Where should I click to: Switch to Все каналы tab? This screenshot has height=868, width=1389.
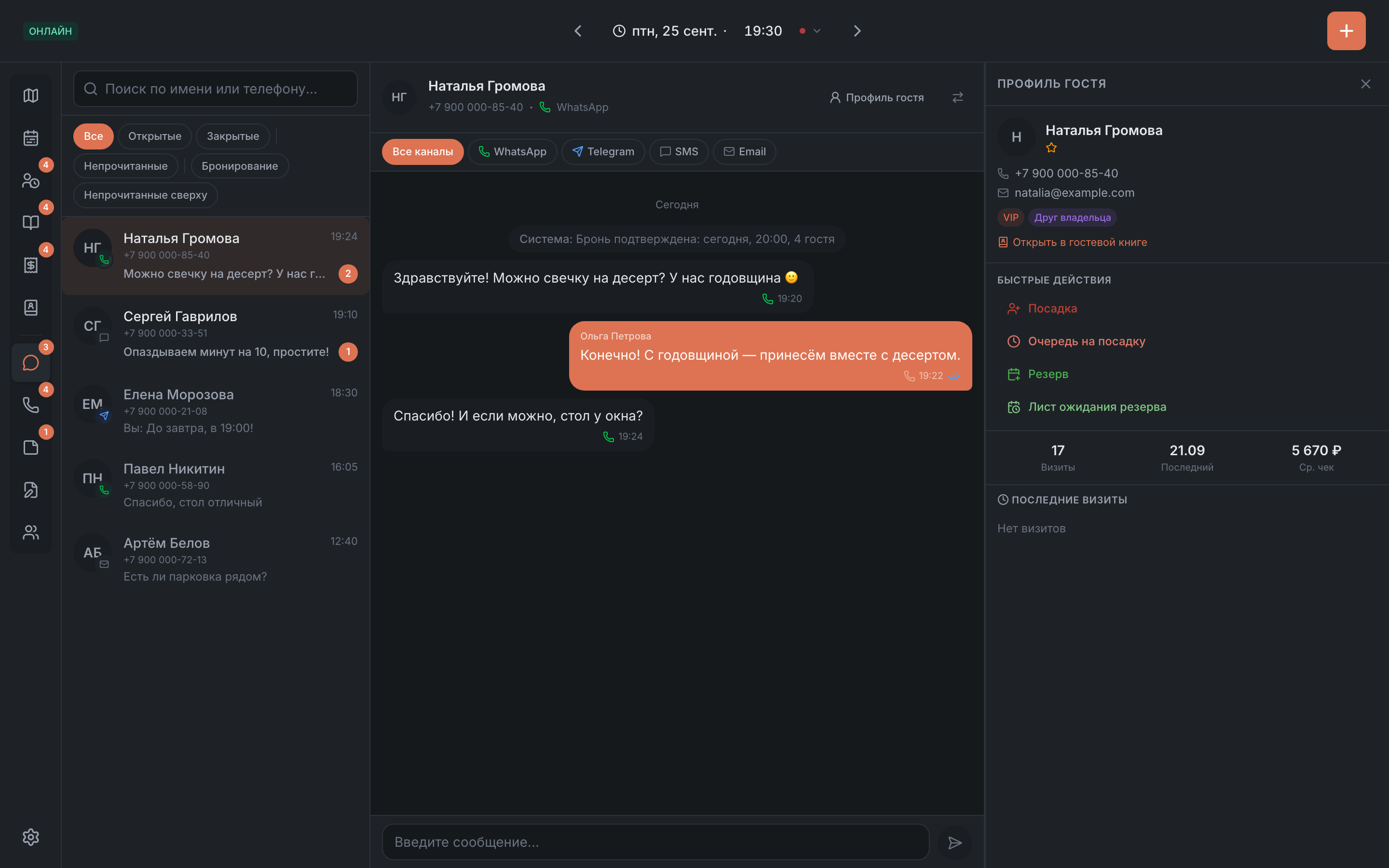423,151
